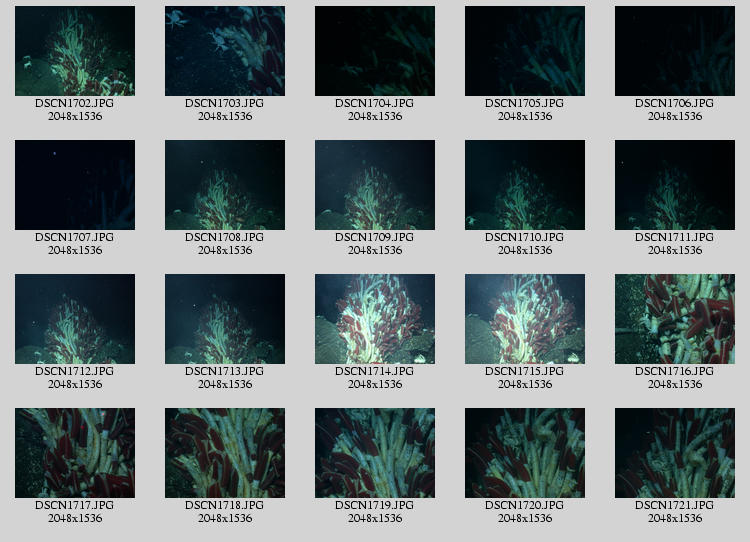Click the caption DSCN1719.JPG

pyautogui.click(x=375, y=505)
